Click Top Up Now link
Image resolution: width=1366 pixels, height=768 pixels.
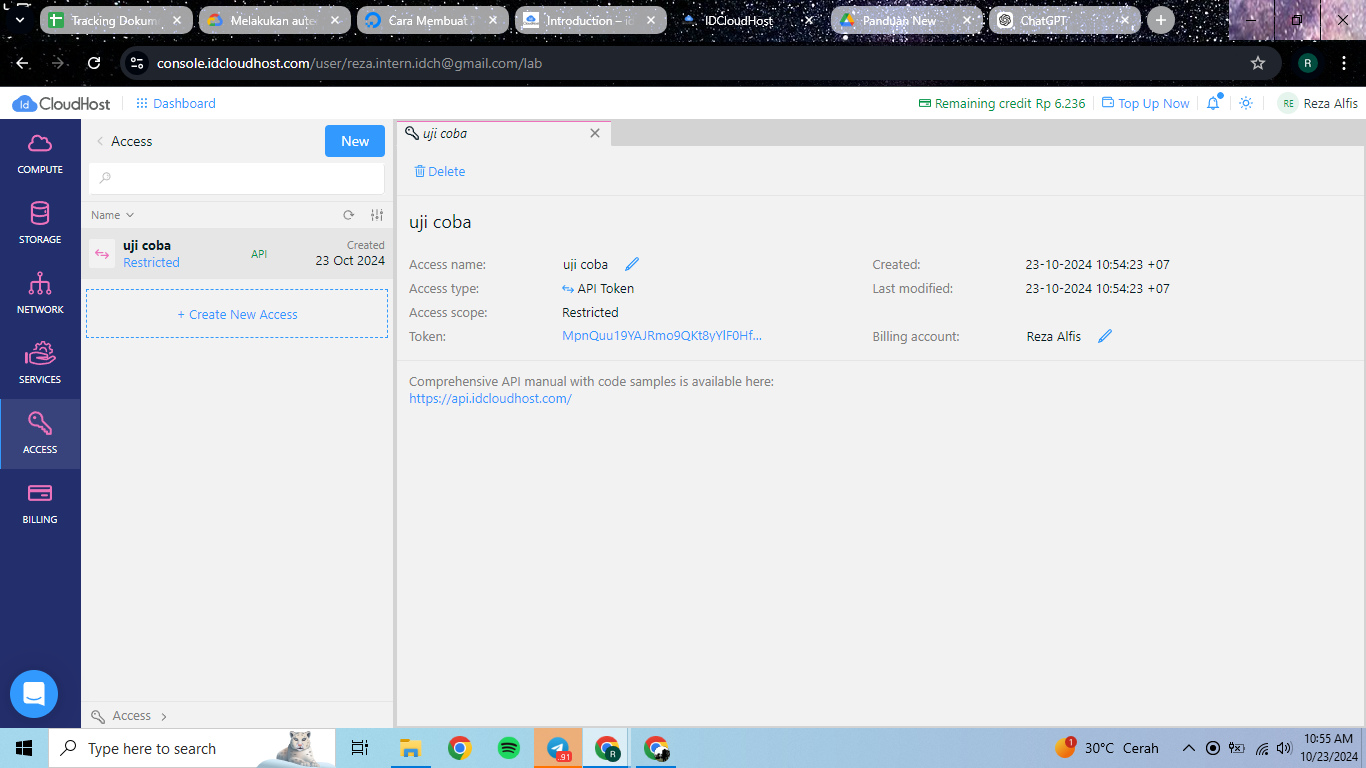pos(1145,103)
